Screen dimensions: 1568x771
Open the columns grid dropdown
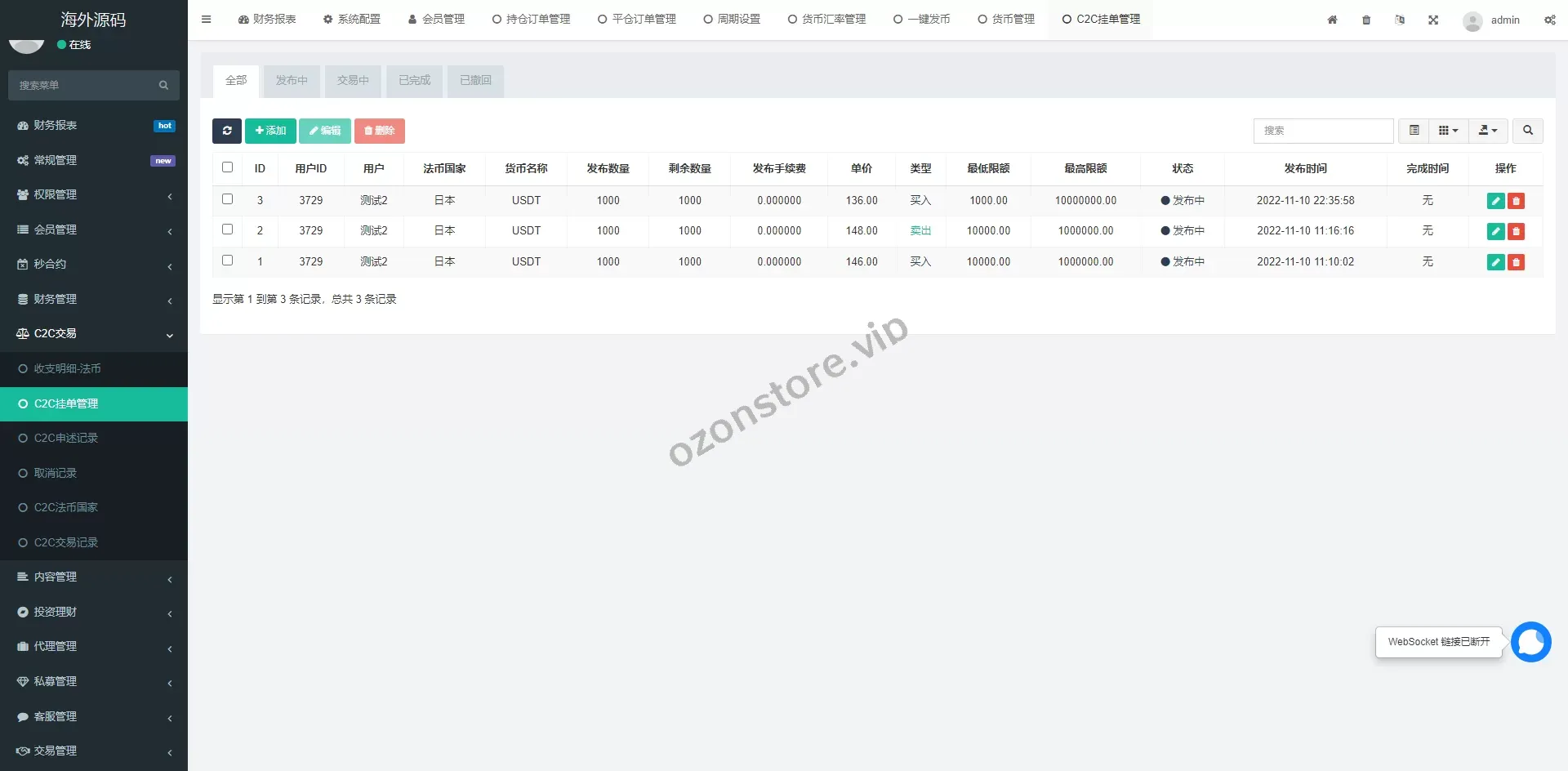click(1448, 131)
